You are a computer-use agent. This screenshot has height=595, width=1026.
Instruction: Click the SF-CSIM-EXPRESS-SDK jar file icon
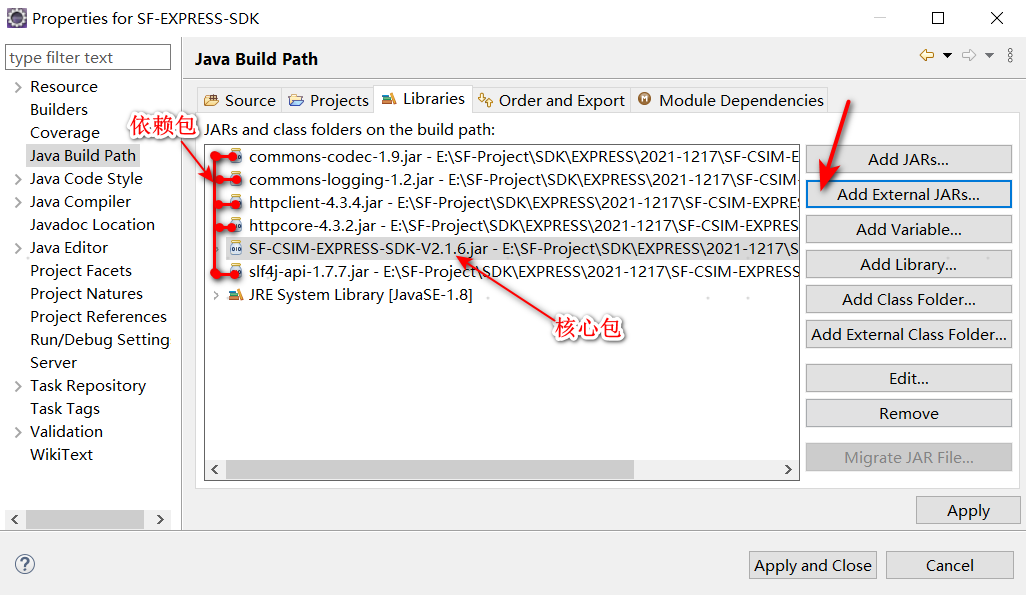[x=236, y=248]
